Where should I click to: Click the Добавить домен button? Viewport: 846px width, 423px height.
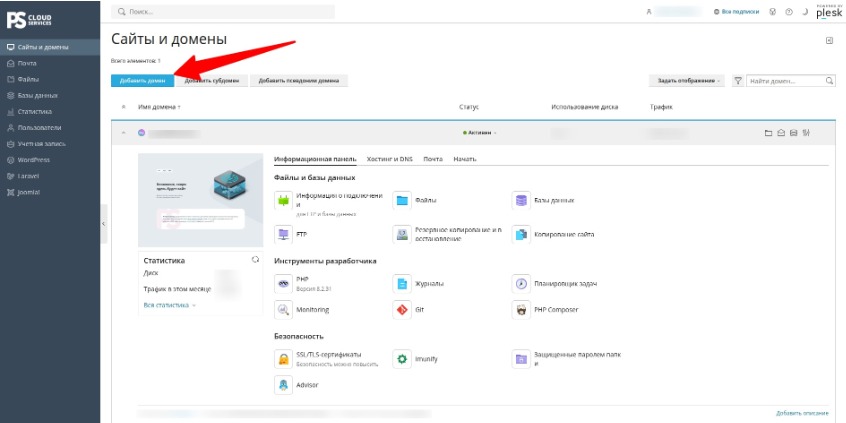pos(142,81)
